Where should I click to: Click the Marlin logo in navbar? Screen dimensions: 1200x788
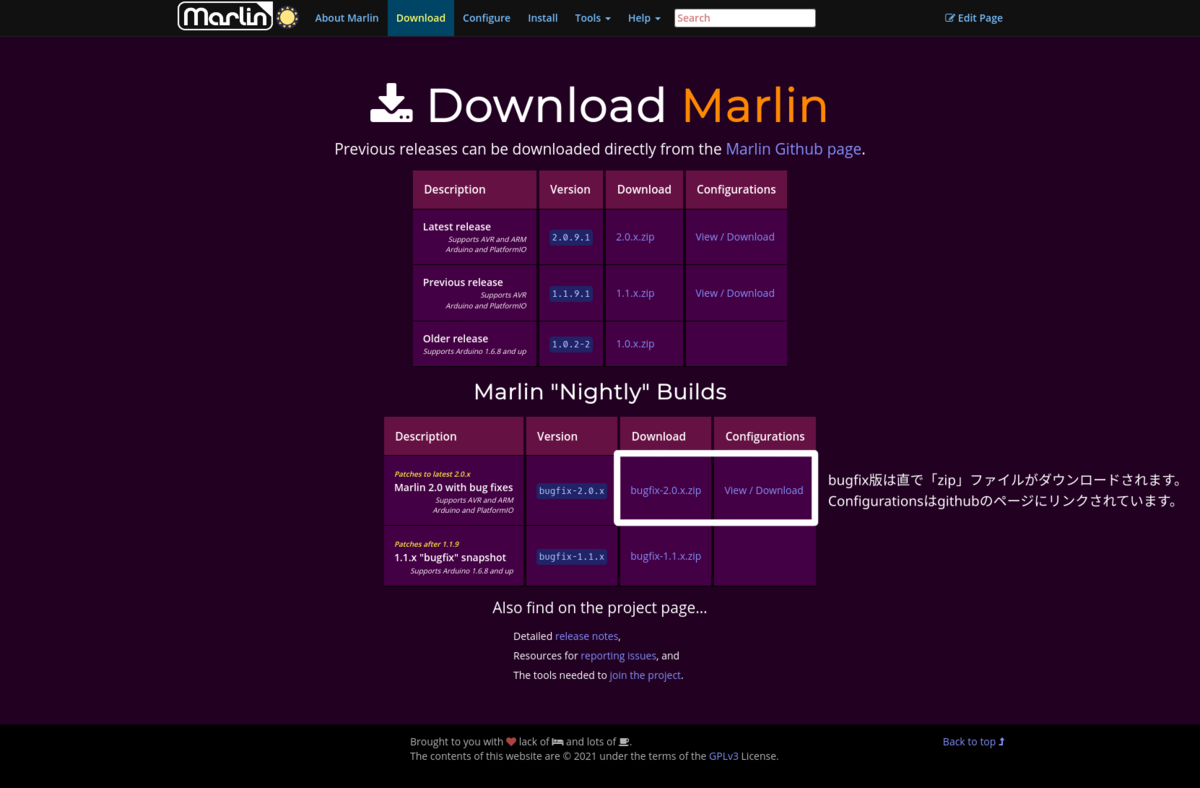(225, 17)
